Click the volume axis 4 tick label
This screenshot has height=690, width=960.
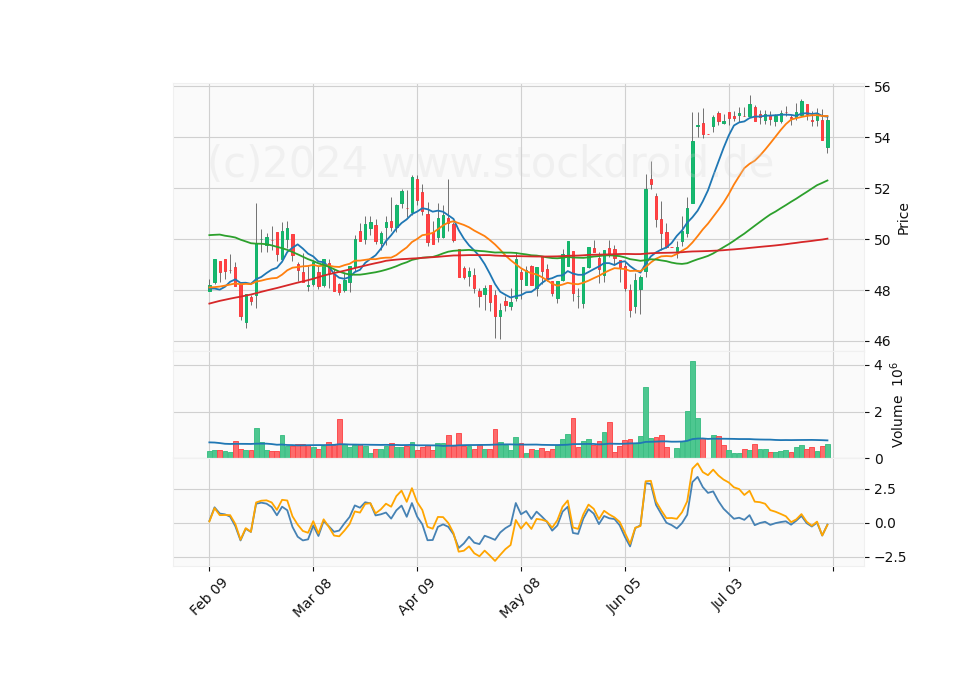tap(879, 366)
